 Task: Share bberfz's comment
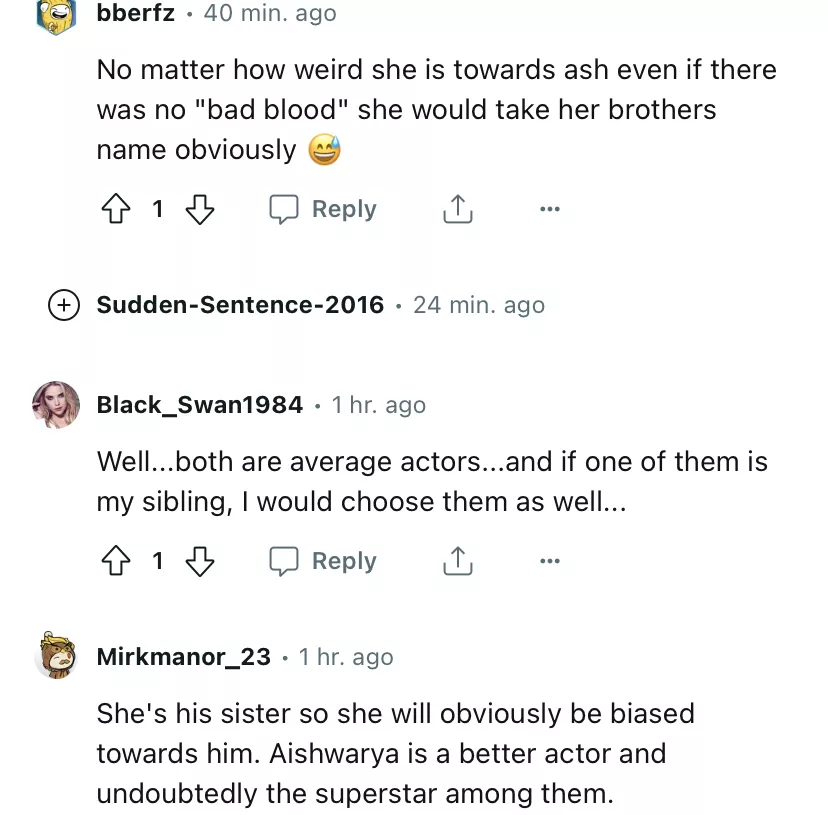coord(457,210)
